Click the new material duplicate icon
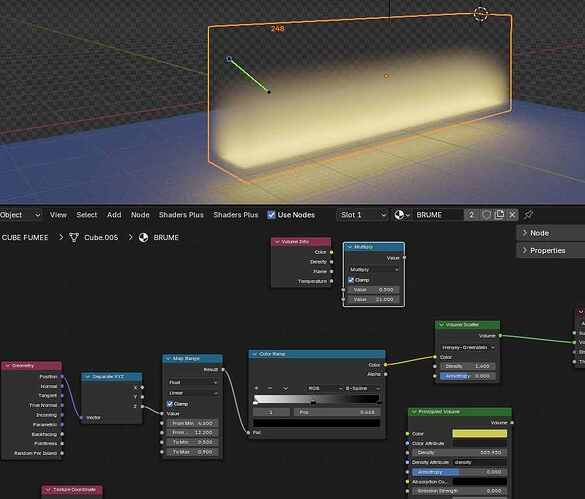Screen dimensions: 585x499 (x=499, y=215)
